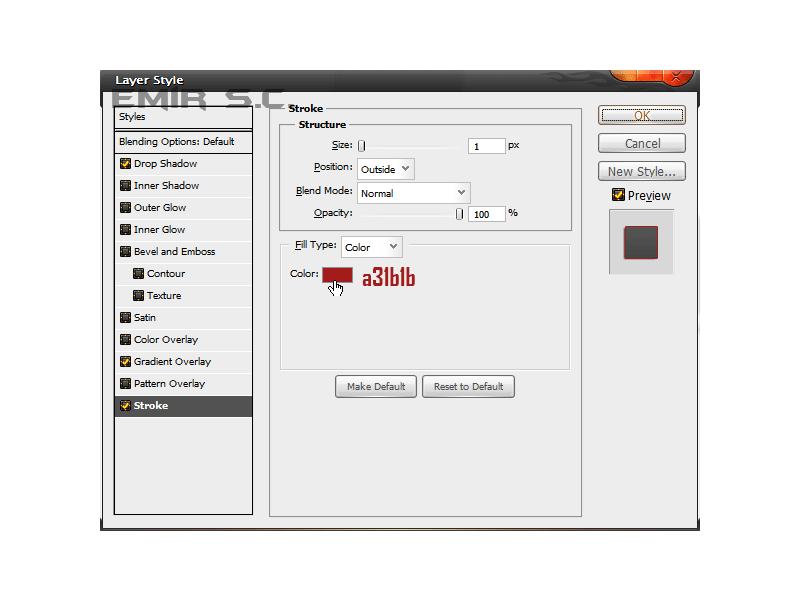
Task: Select the Gradient Overlay label
Action: (172, 362)
